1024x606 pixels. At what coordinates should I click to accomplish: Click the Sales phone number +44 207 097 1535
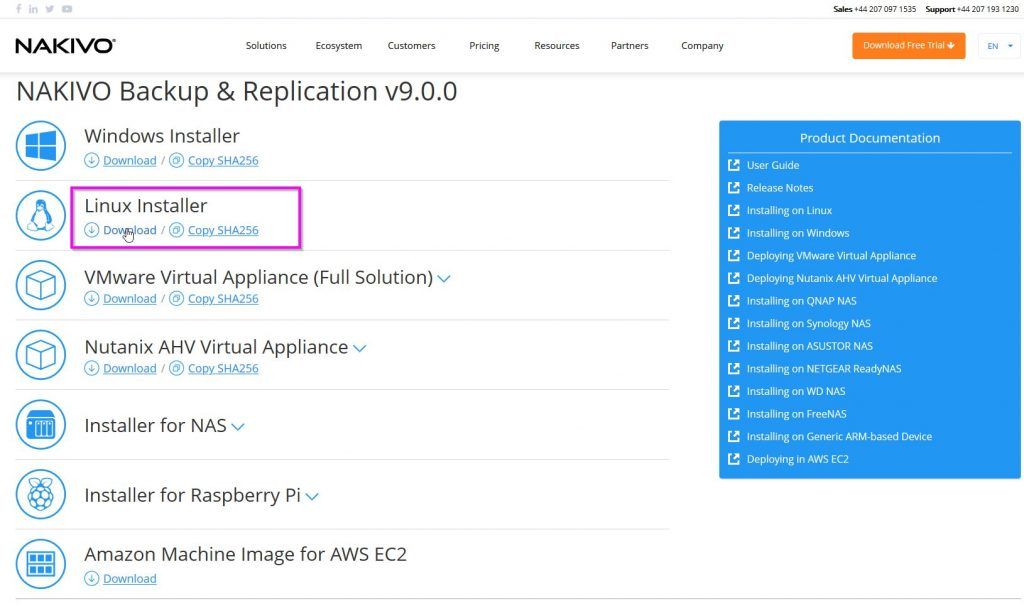(x=885, y=9)
